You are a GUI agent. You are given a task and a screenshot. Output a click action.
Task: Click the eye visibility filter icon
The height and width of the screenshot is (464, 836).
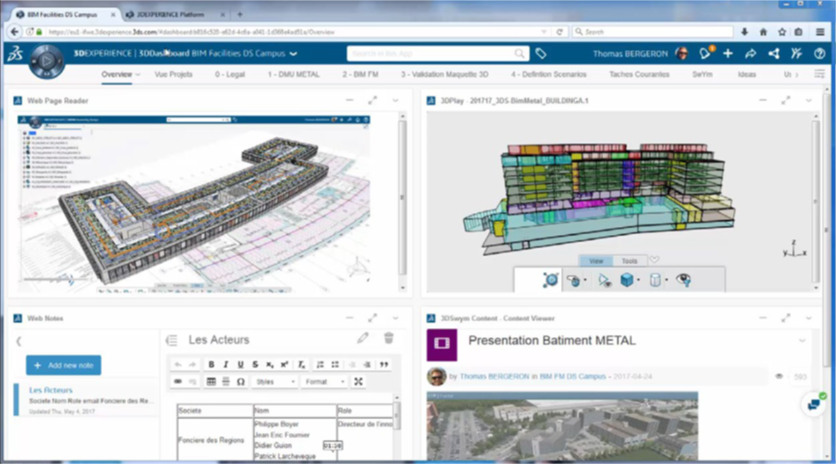[x=684, y=279]
